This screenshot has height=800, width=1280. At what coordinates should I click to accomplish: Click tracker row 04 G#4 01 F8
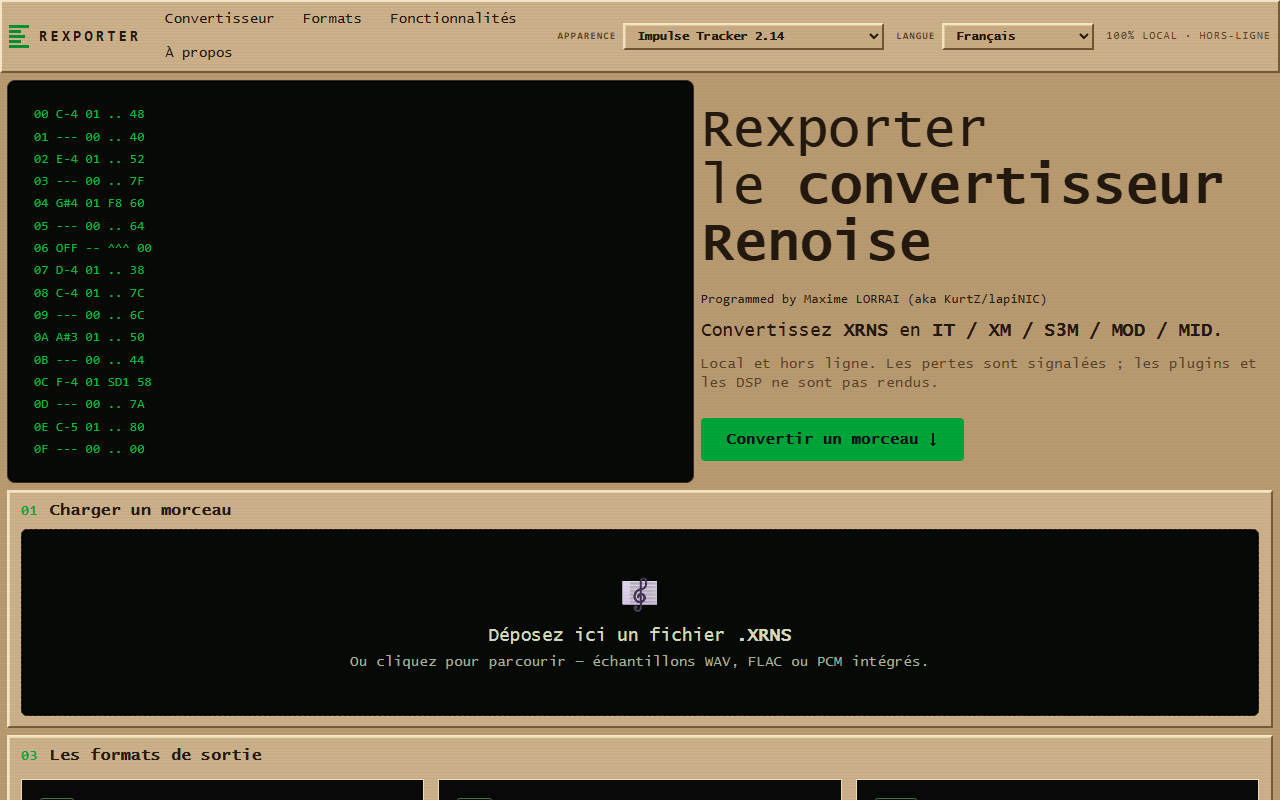[89, 203]
